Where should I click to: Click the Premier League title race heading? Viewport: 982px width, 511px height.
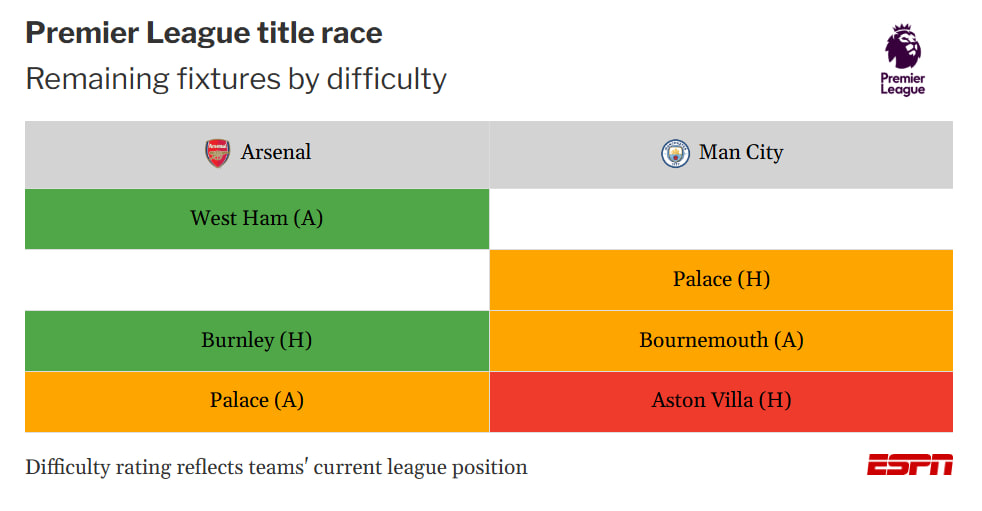(204, 33)
